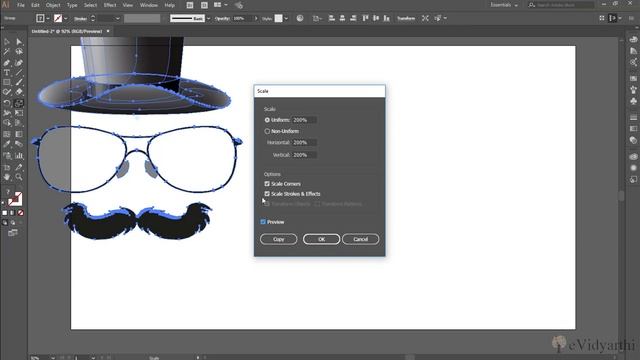Open the graphic Style dropdown

pos(286,18)
